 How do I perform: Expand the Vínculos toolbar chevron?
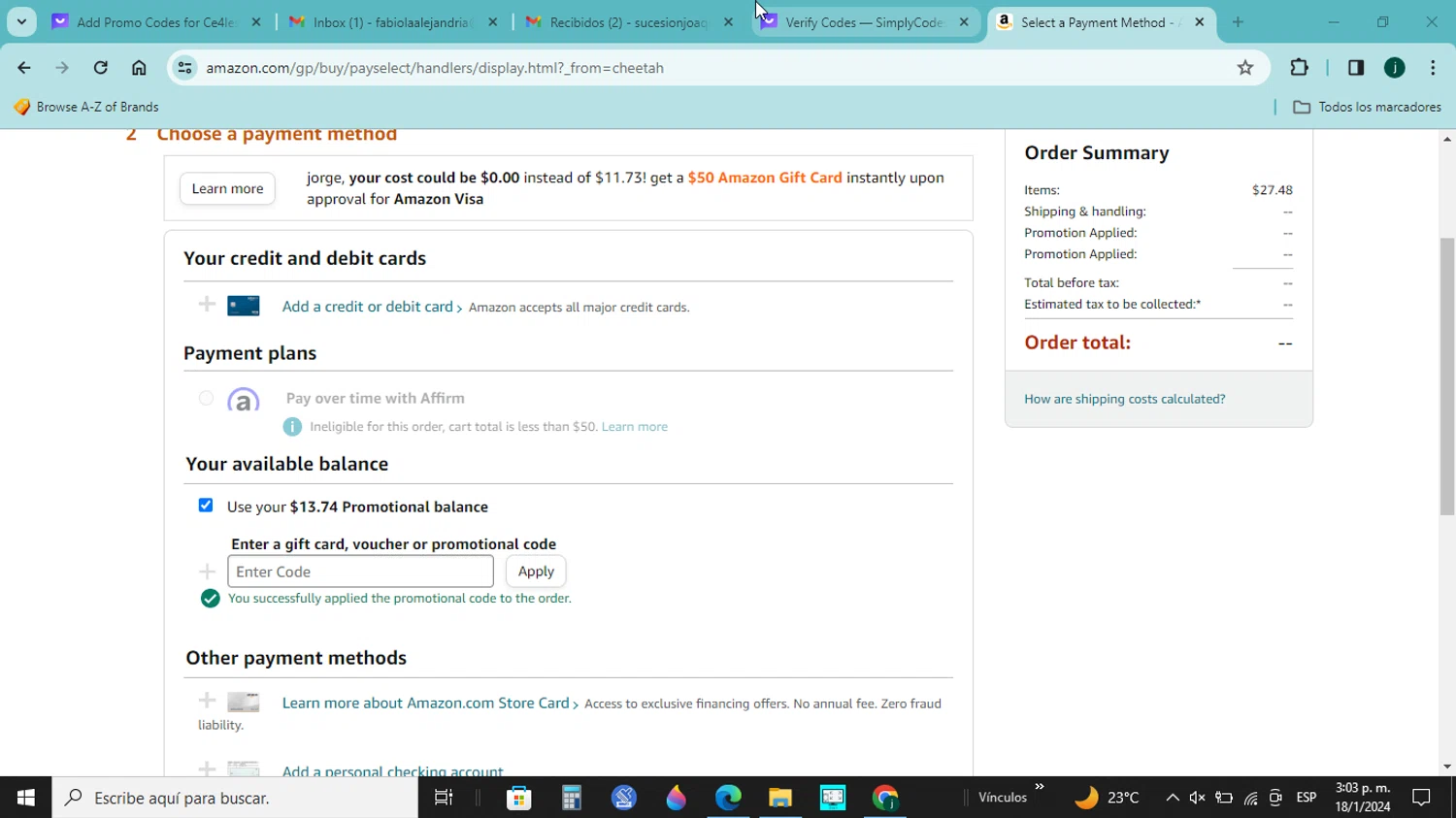click(1040, 787)
